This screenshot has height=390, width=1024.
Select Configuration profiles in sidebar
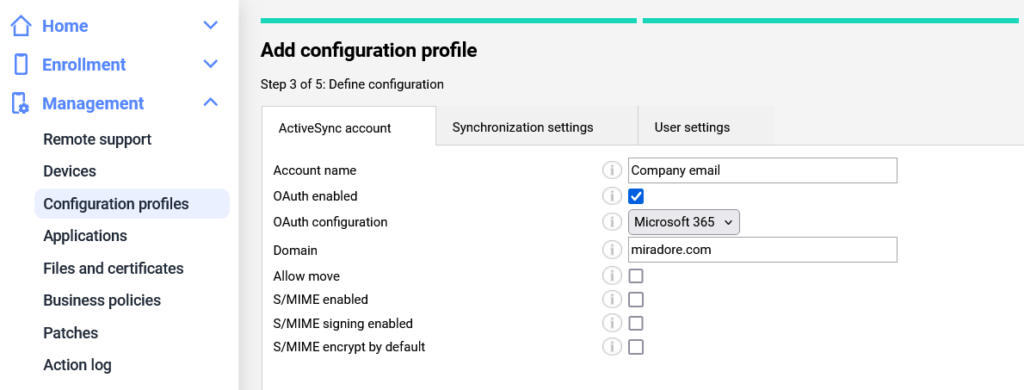[x=132, y=204]
